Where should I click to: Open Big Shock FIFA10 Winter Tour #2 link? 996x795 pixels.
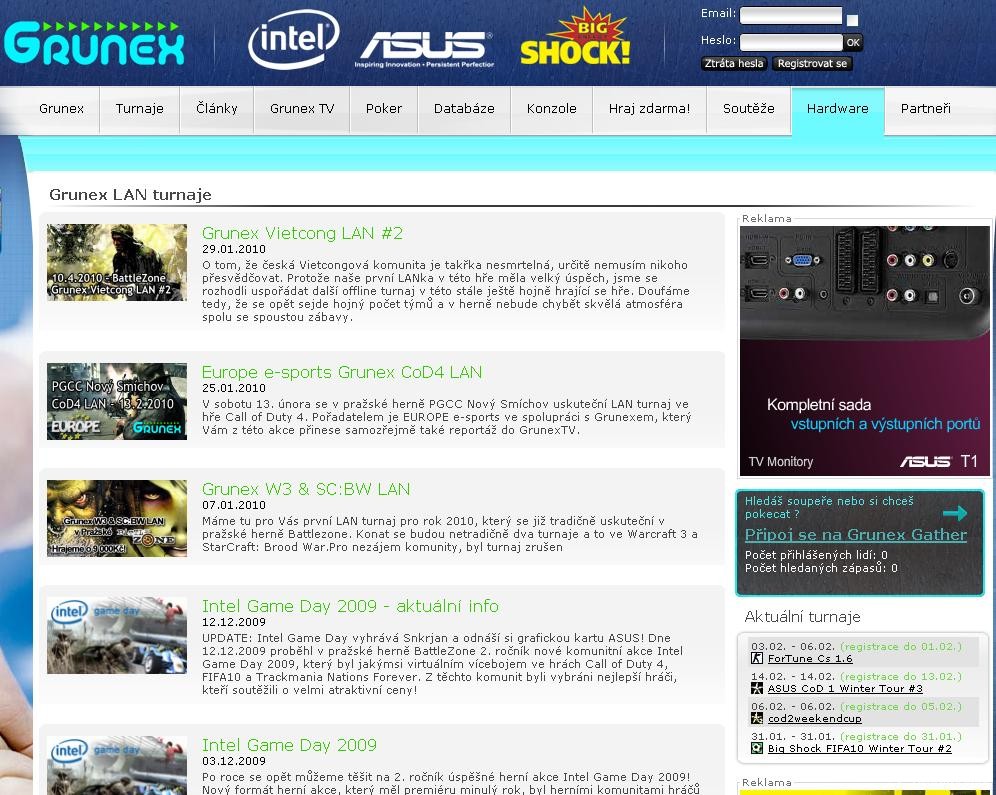click(x=859, y=748)
